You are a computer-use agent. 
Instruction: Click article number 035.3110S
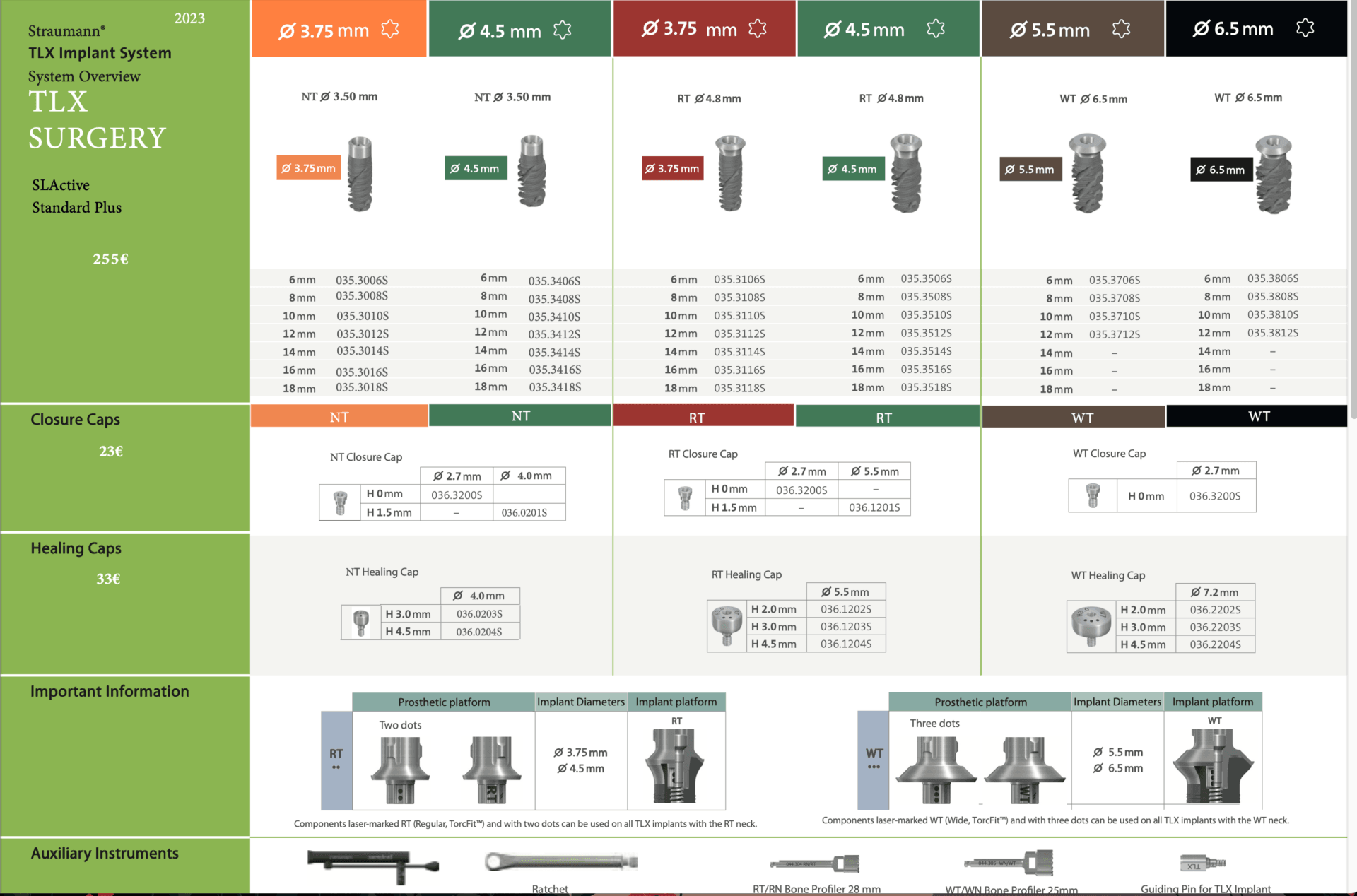[x=739, y=315]
